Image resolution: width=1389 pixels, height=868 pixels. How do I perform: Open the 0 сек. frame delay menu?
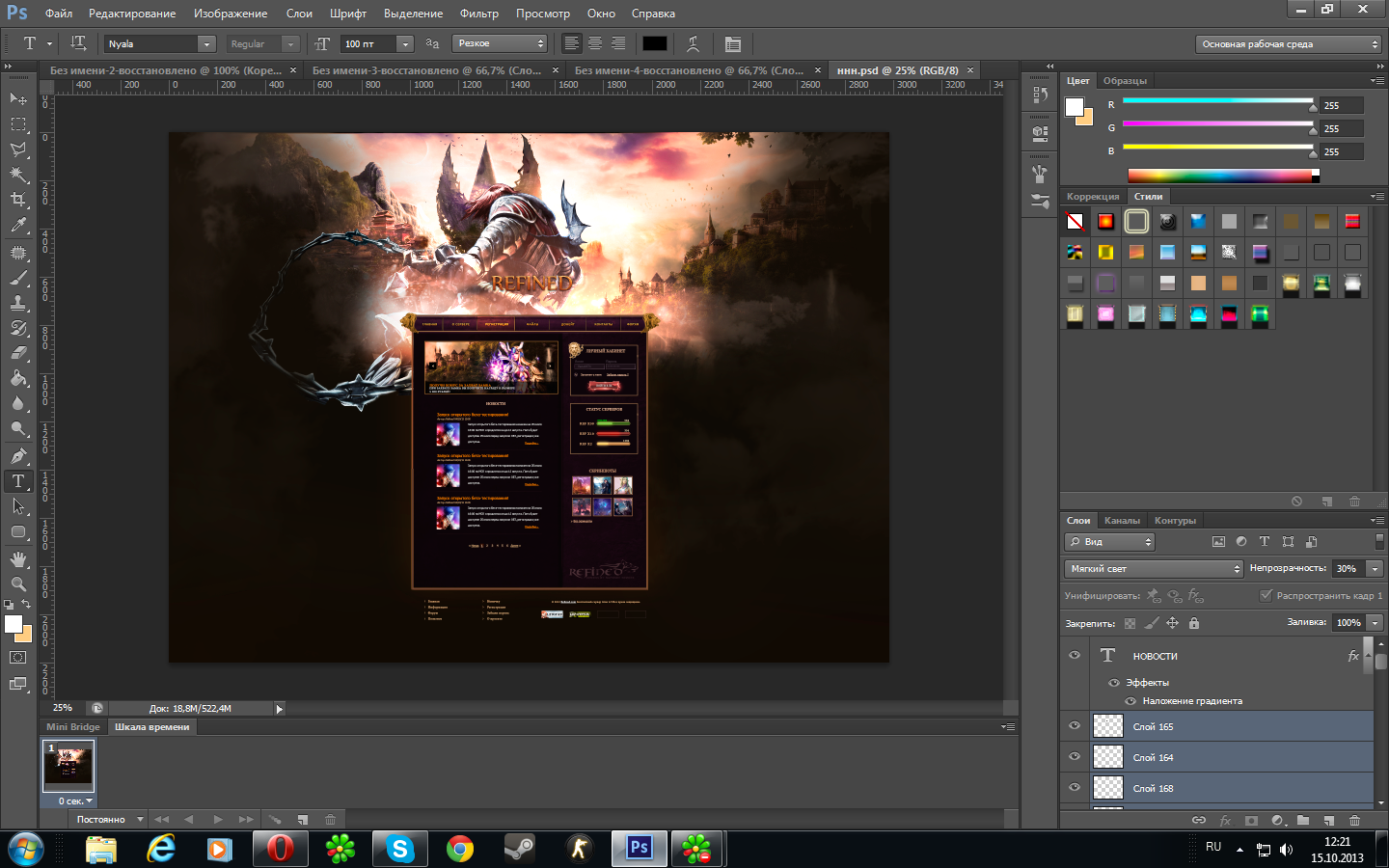tap(75, 801)
